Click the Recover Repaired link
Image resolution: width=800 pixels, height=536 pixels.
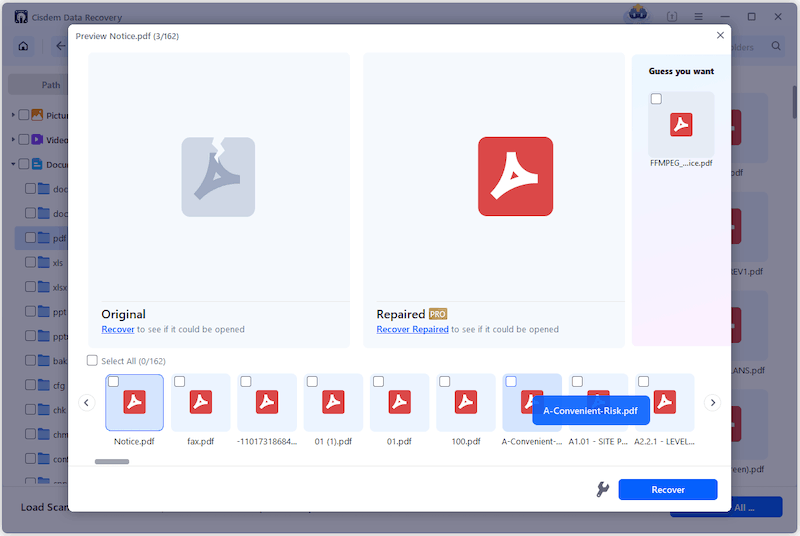pos(412,329)
